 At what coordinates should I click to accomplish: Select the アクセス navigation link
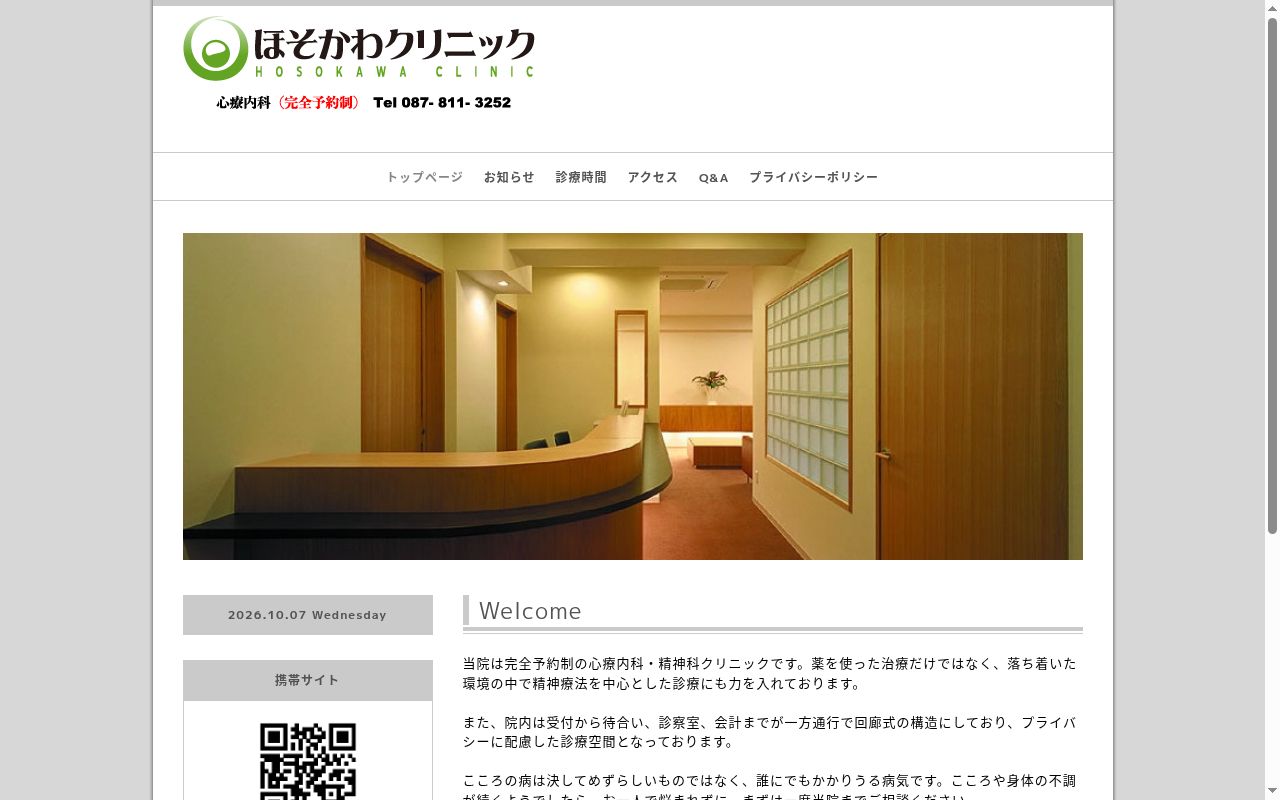pyautogui.click(x=652, y=177)
